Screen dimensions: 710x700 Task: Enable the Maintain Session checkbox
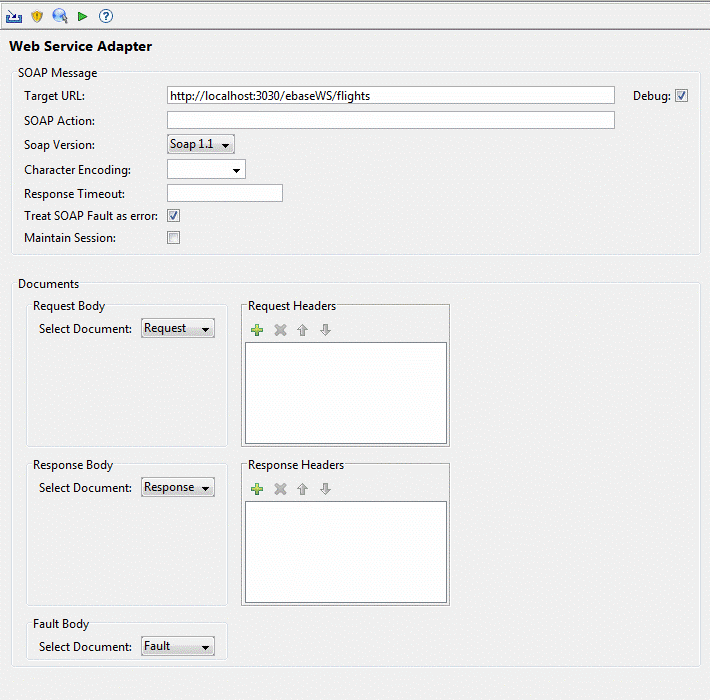pos(174,238)
